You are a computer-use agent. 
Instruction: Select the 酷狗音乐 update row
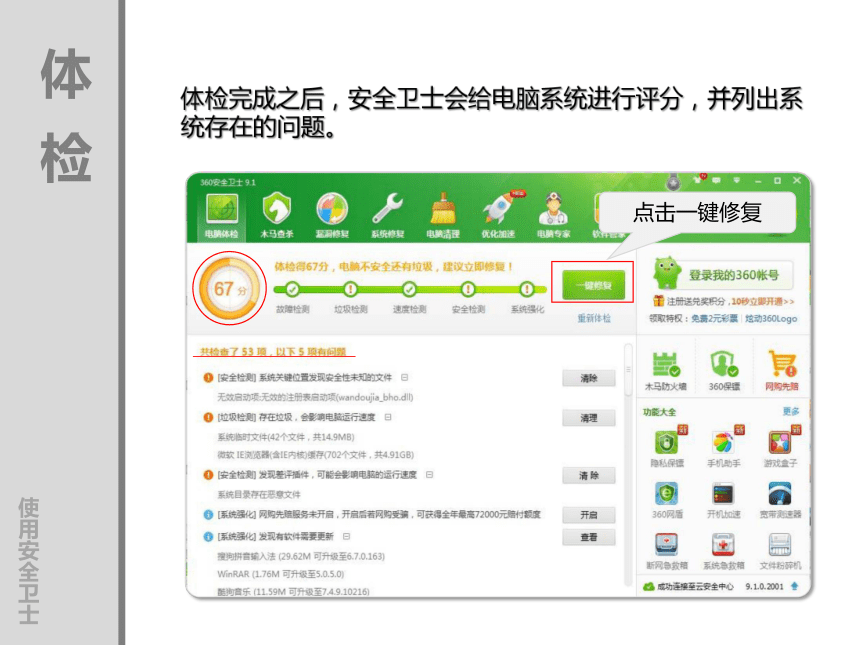click(x=293, y=591)
